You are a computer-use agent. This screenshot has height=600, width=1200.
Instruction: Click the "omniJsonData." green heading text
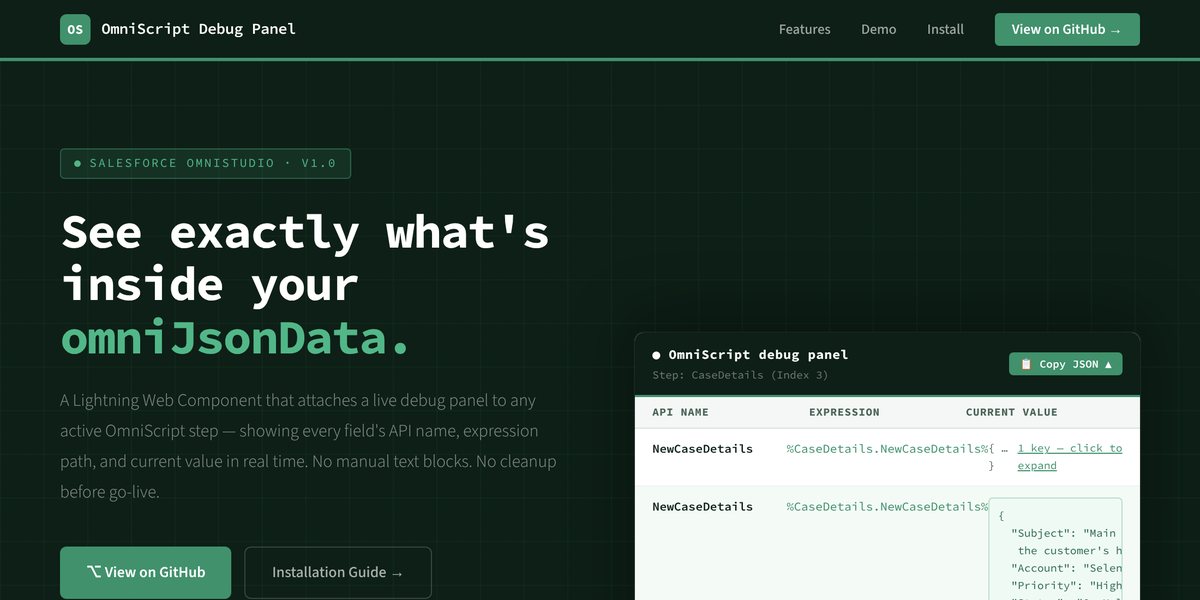pyautogui.click(x=236, y=339)
